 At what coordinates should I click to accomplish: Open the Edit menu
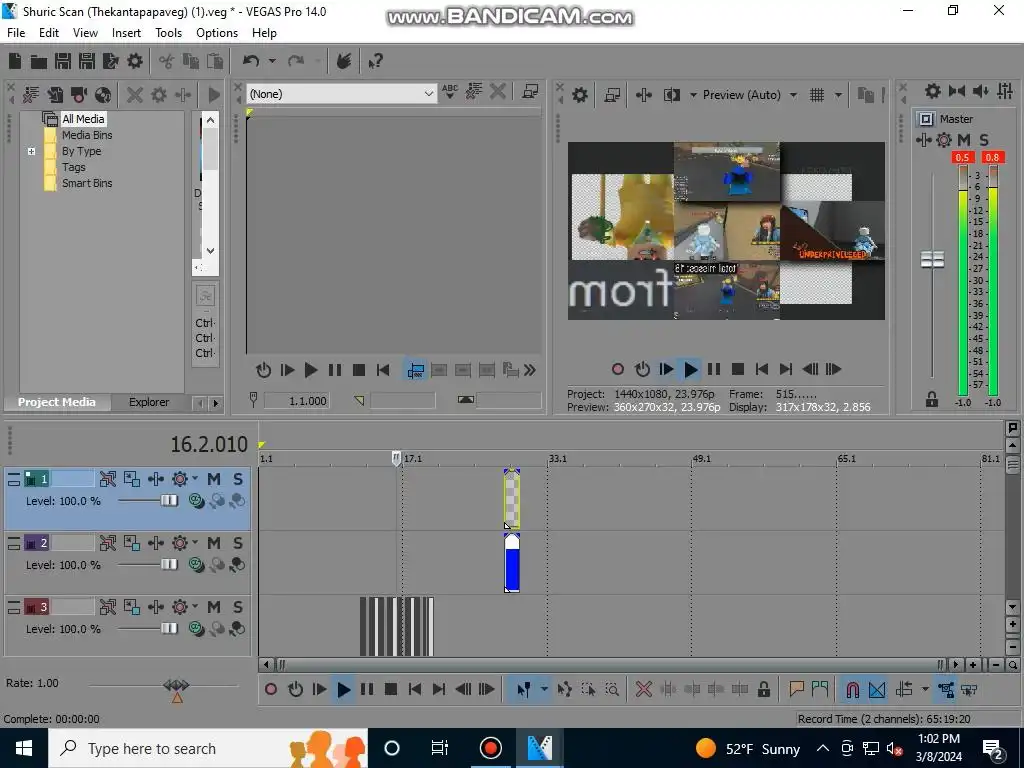tap(48, 33)
